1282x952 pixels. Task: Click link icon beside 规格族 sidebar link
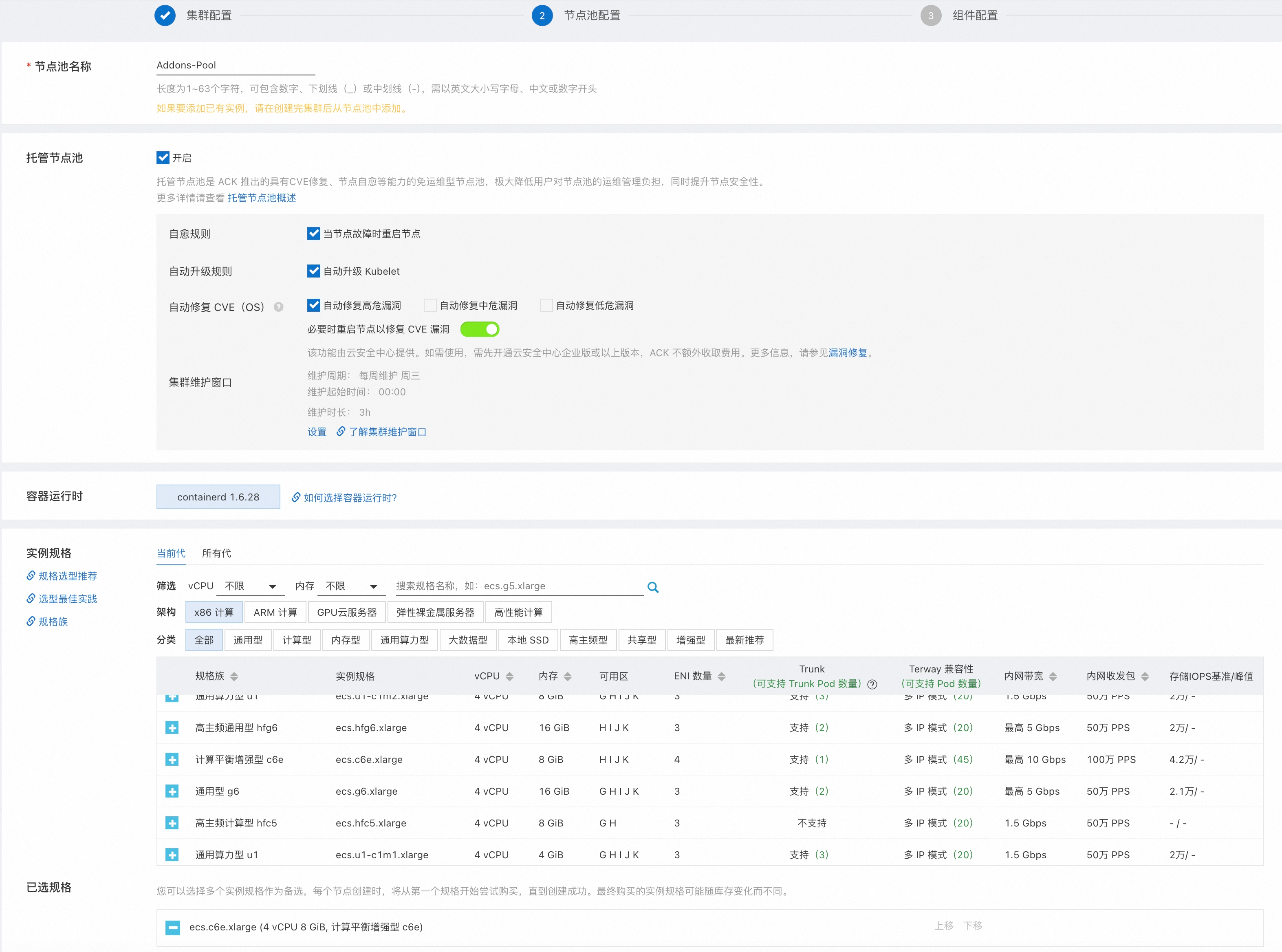(31, 621)
